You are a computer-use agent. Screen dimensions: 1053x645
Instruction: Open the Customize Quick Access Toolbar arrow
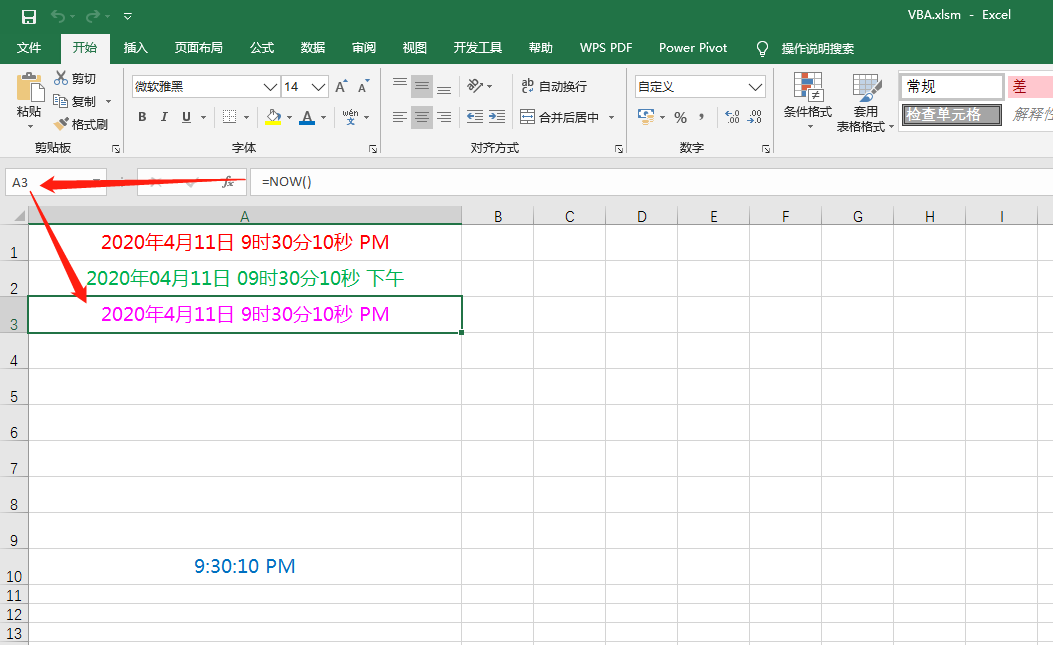pyautogui.click(x=128, y=16)
